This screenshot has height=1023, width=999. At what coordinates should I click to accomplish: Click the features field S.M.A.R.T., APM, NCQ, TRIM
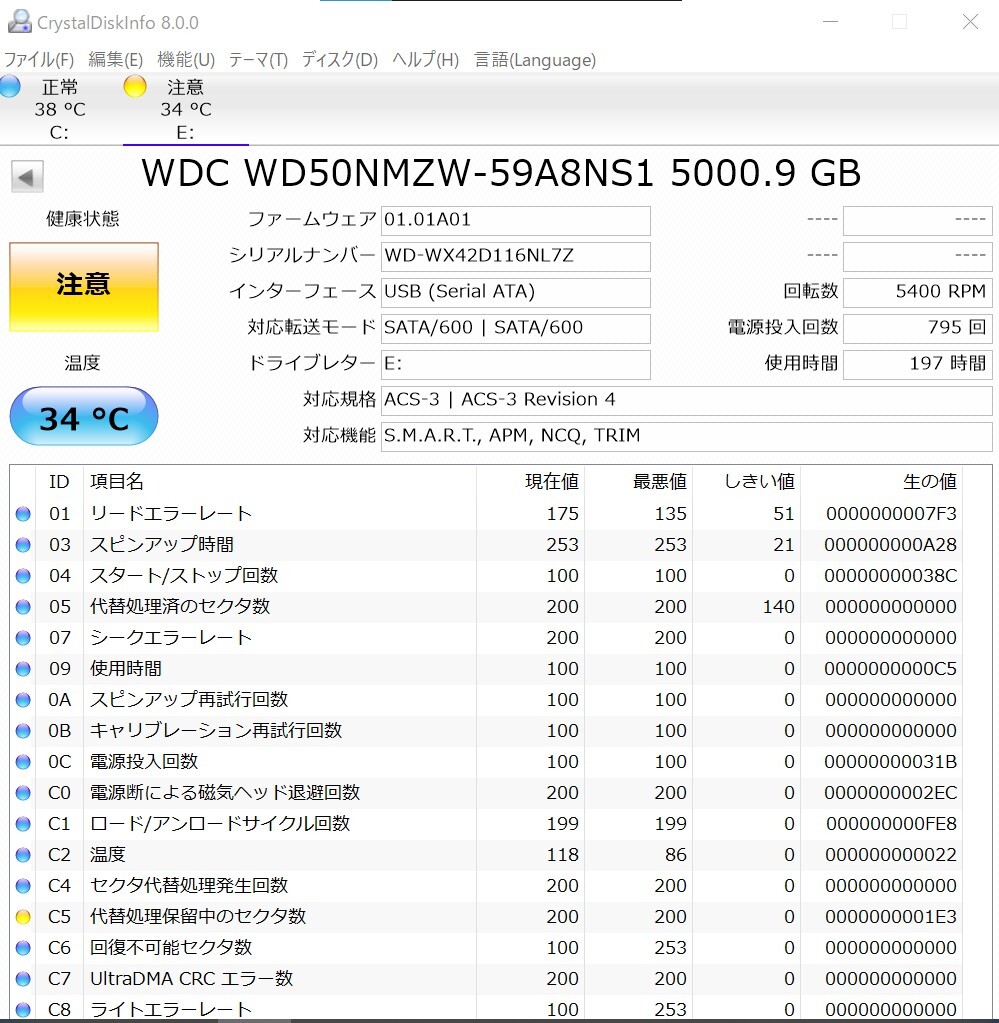point(686,436)
